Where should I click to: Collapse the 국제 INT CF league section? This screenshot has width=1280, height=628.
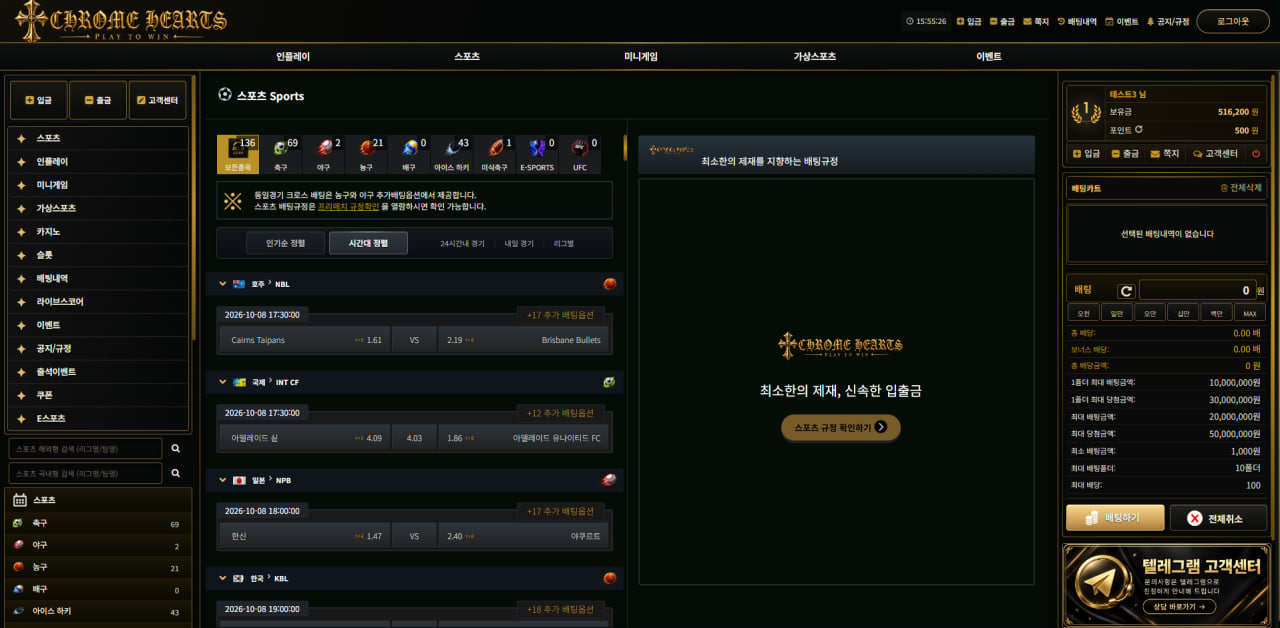click(x=223, y=382)
